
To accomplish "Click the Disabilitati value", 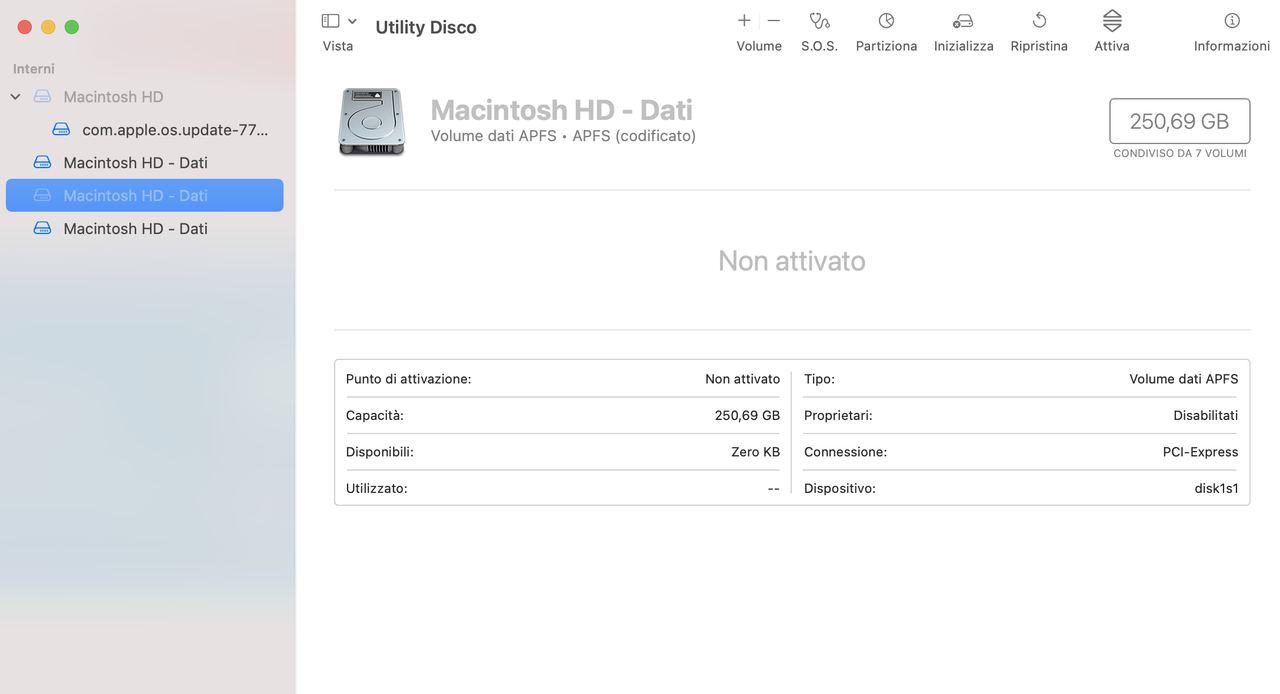I will (1206, 416).
